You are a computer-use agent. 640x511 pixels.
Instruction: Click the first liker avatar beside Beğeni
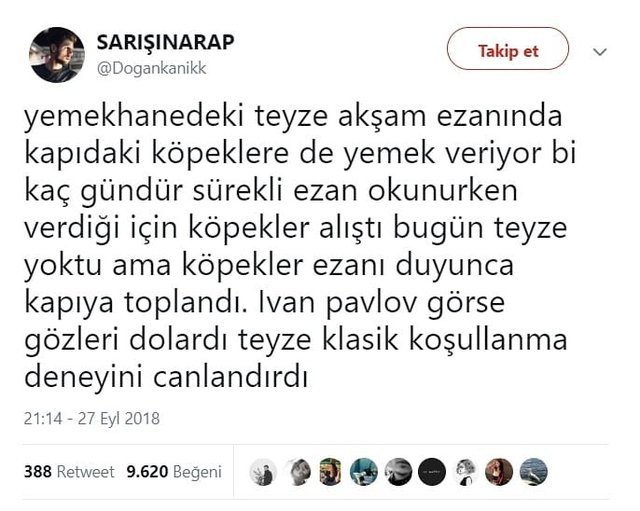262,472
